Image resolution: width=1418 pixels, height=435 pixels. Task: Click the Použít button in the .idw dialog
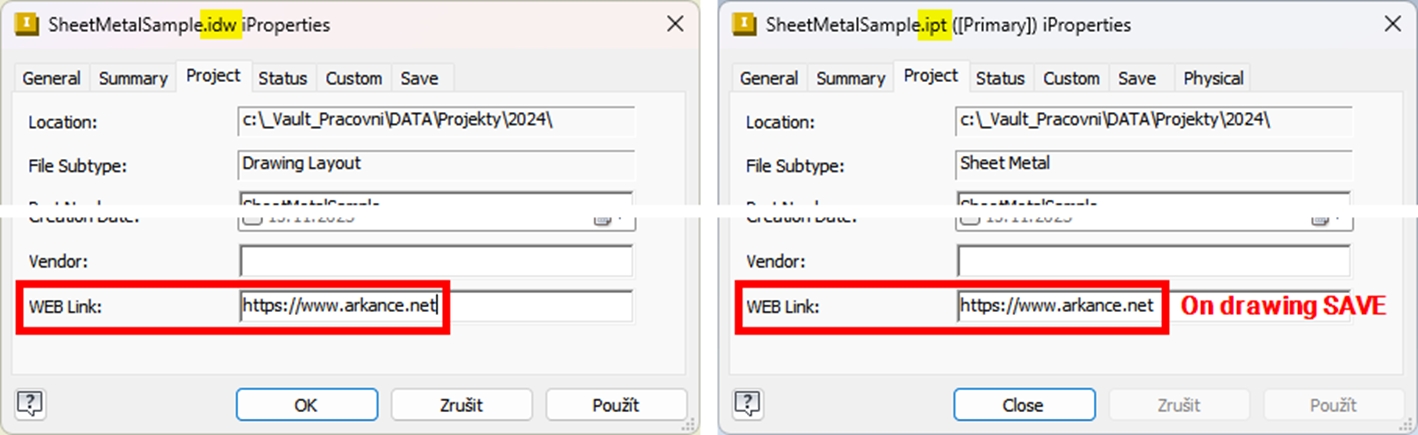tap(616, 405)
